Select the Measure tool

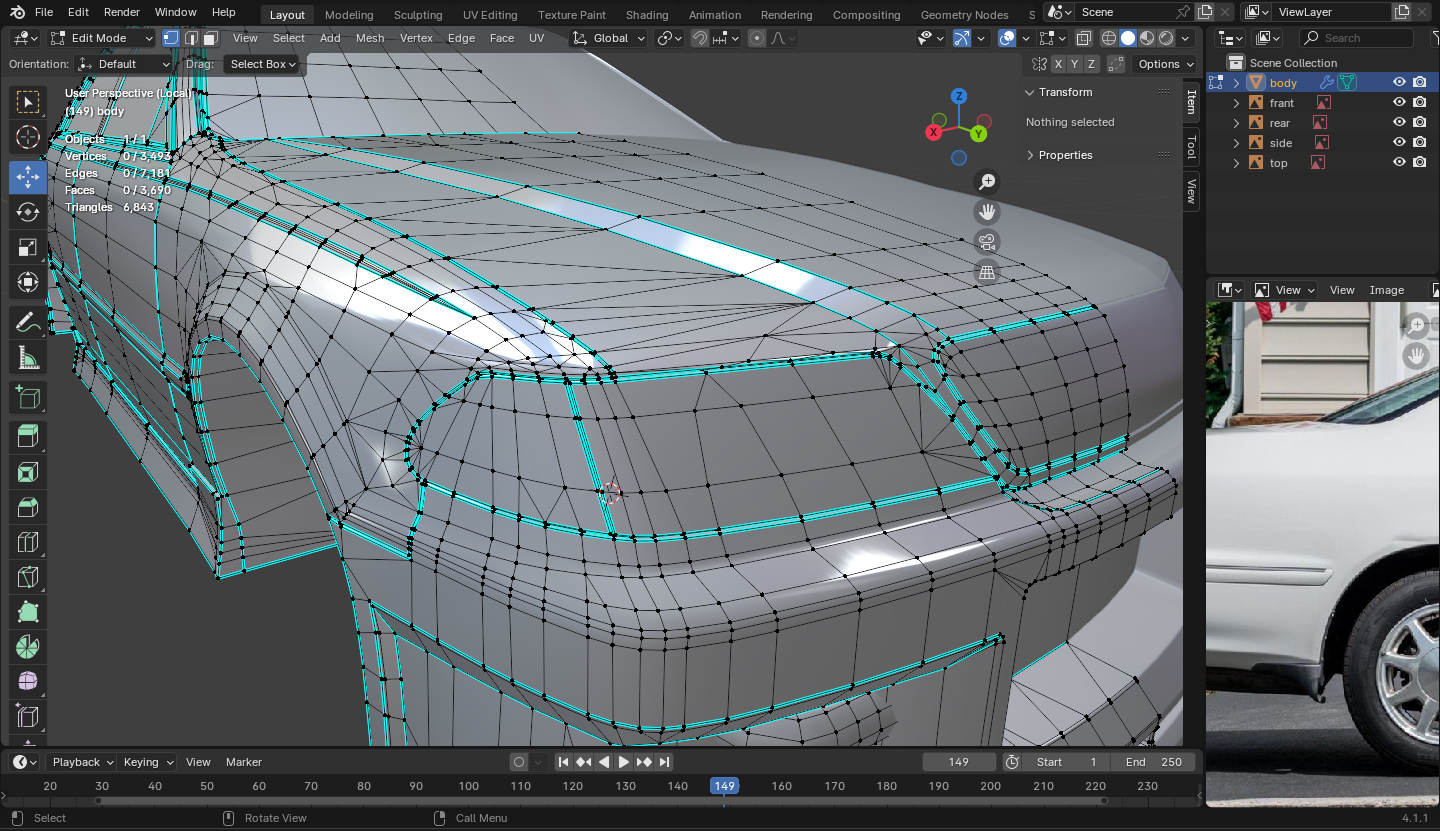[x=28, y=358]
